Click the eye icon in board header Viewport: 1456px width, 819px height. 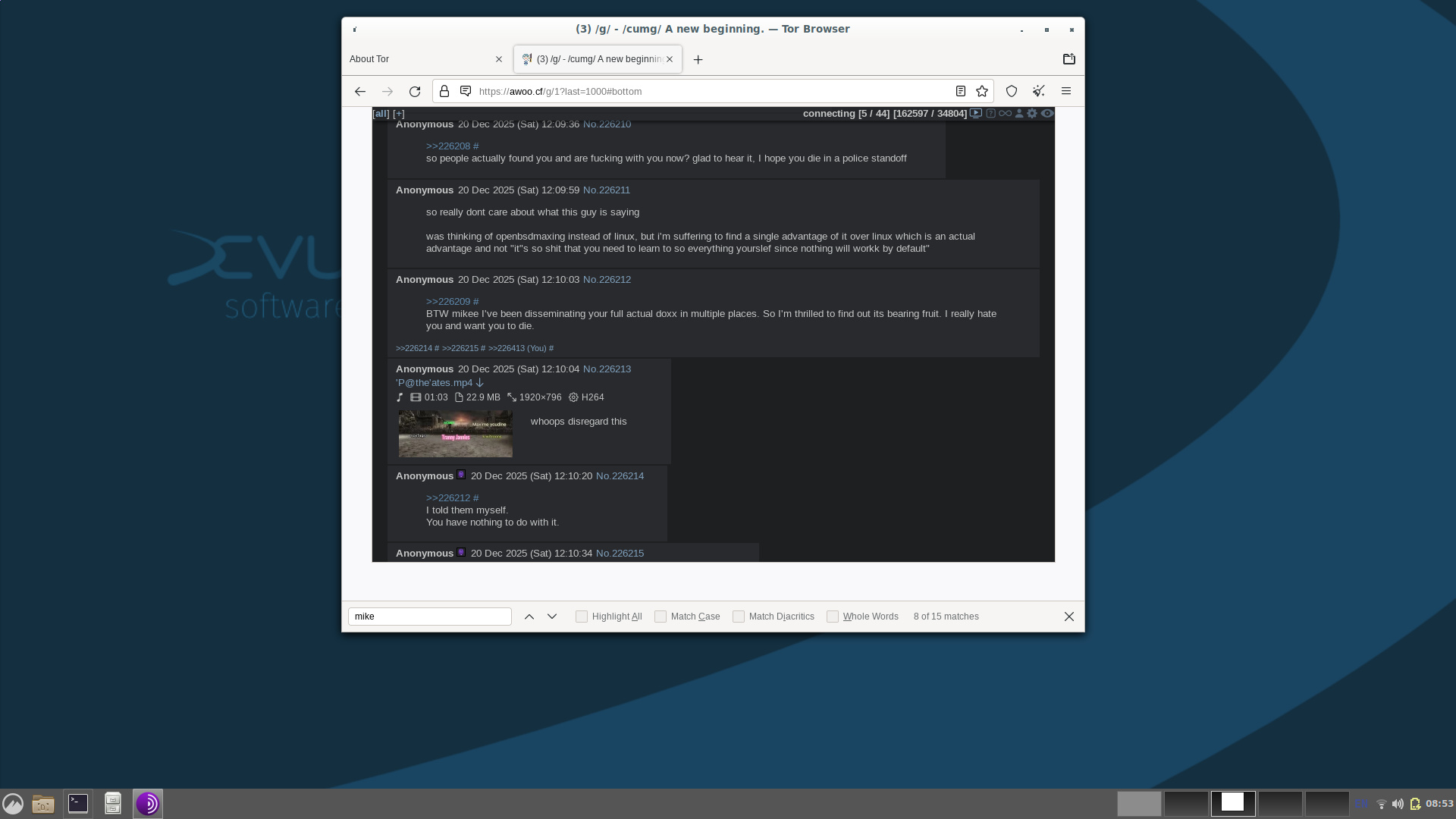pyautogui.click(x=1047, y=113)
